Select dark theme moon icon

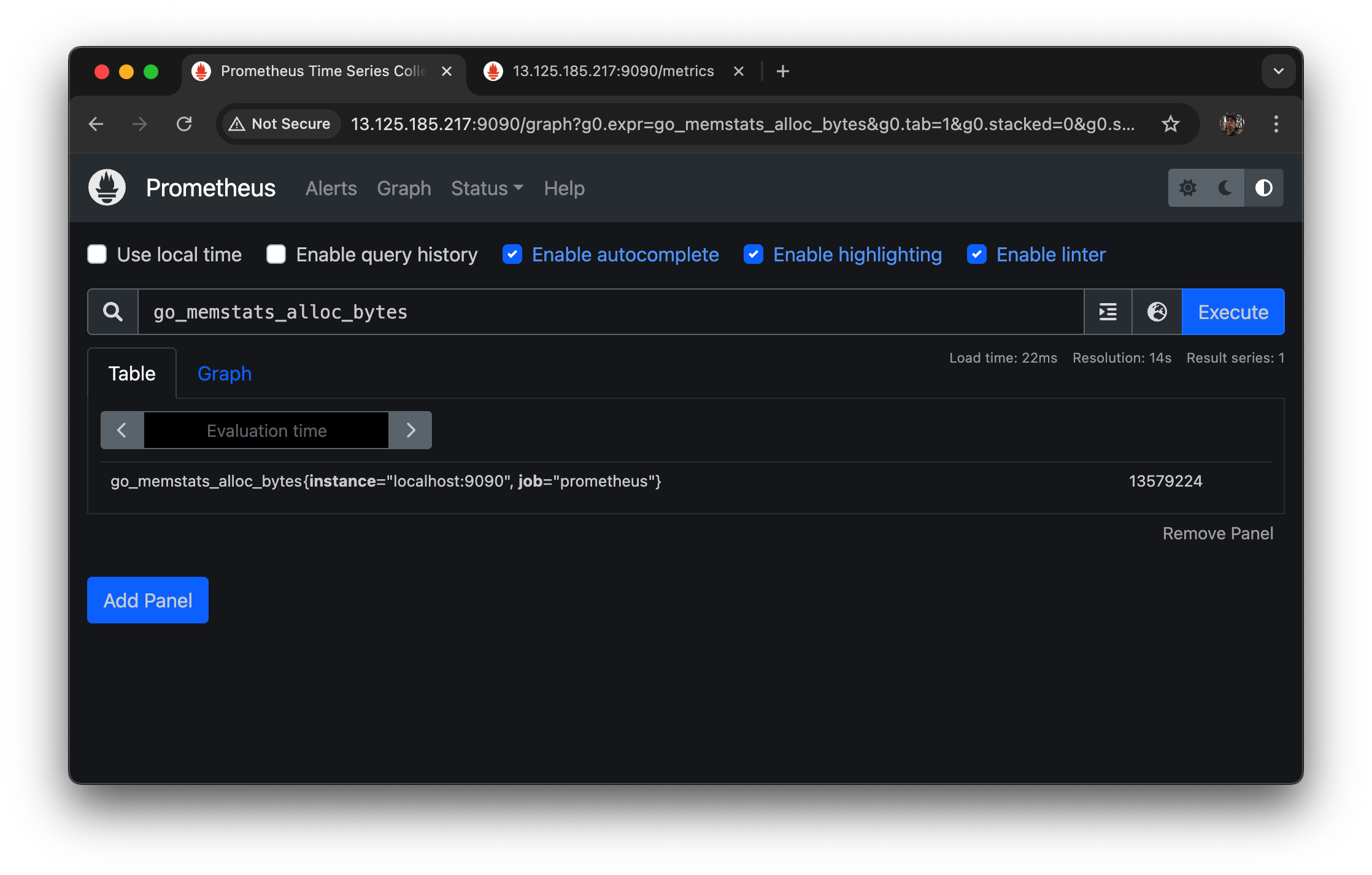point(1225,188)
